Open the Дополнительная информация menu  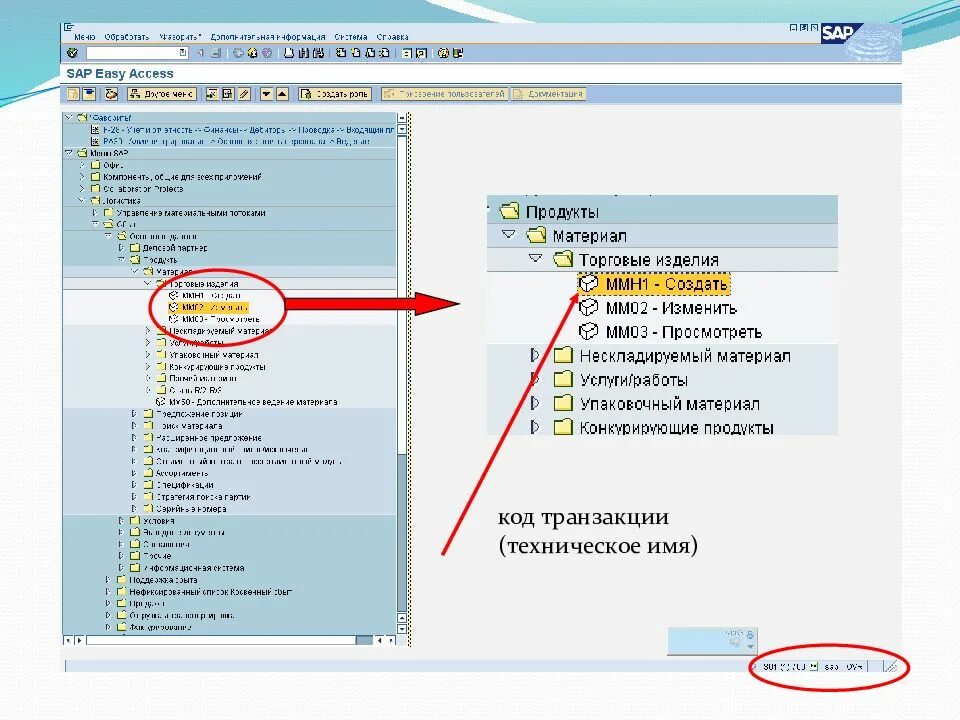coord(268,37)
